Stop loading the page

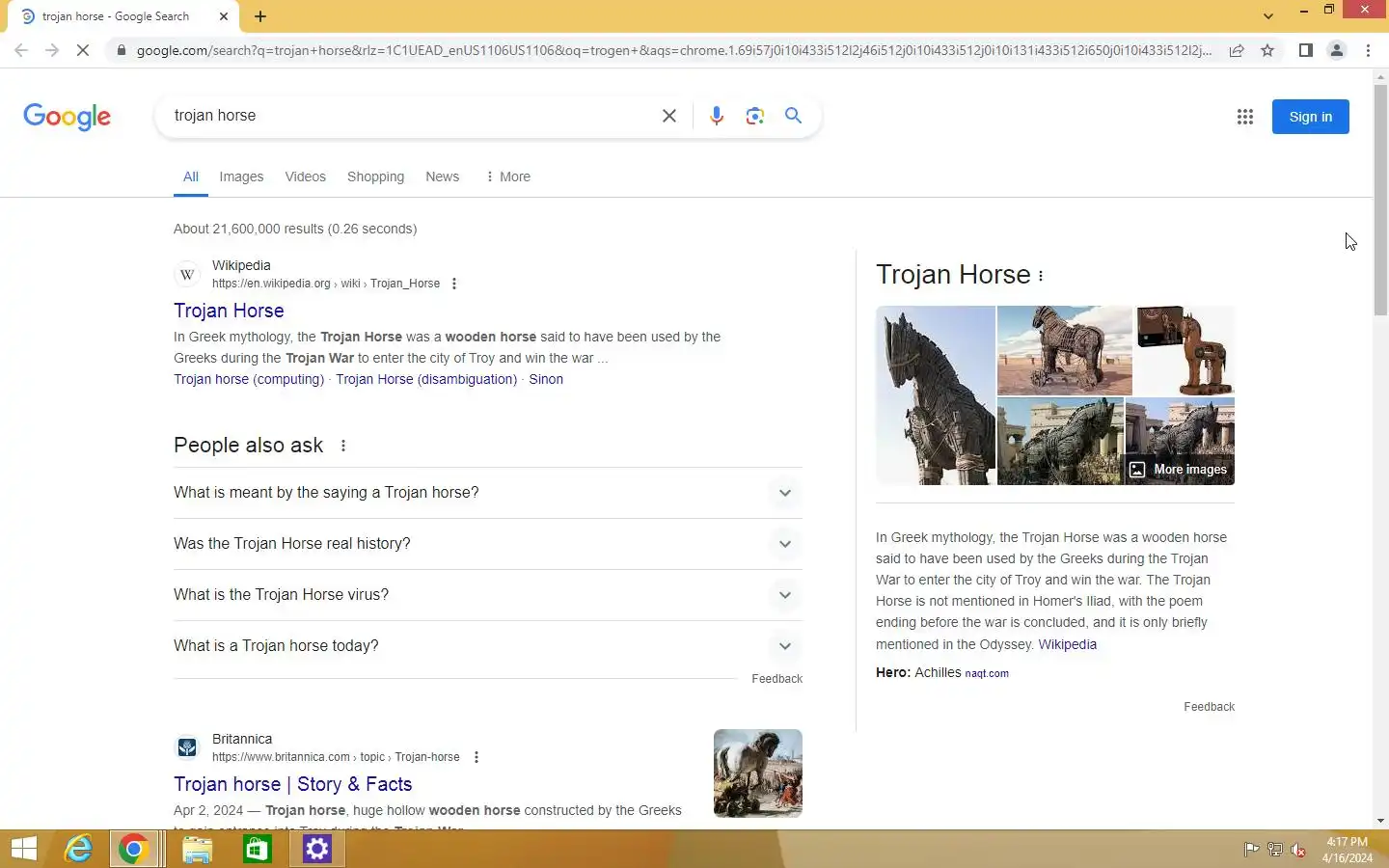coord(83,50)
